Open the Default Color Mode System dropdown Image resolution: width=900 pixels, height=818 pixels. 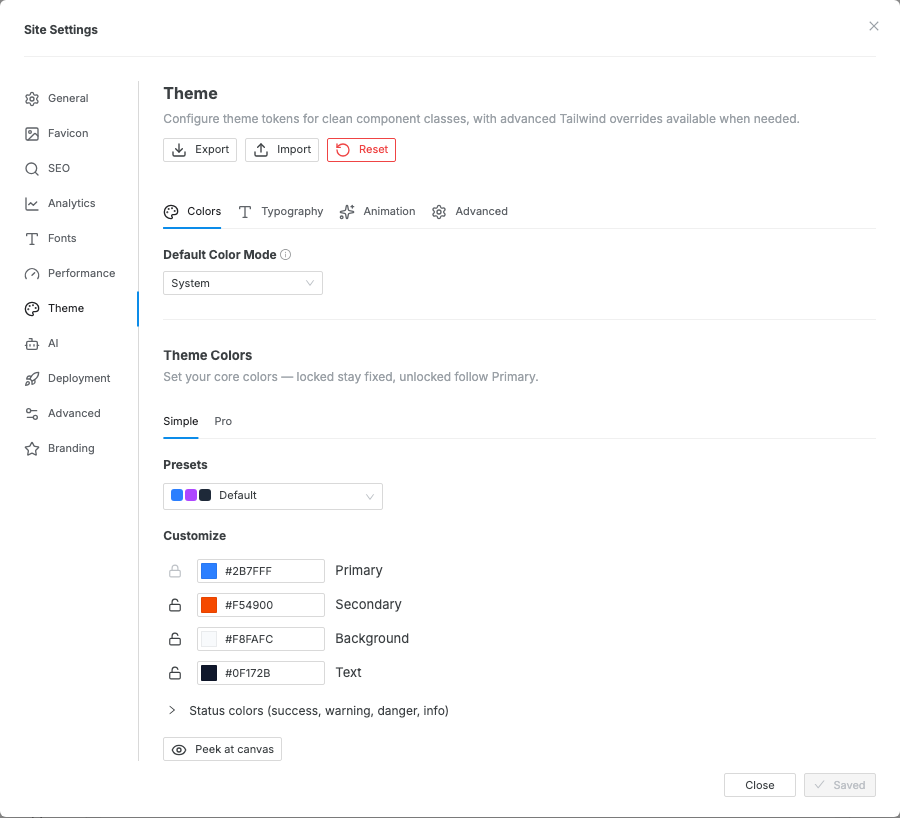tap(243, 283)
